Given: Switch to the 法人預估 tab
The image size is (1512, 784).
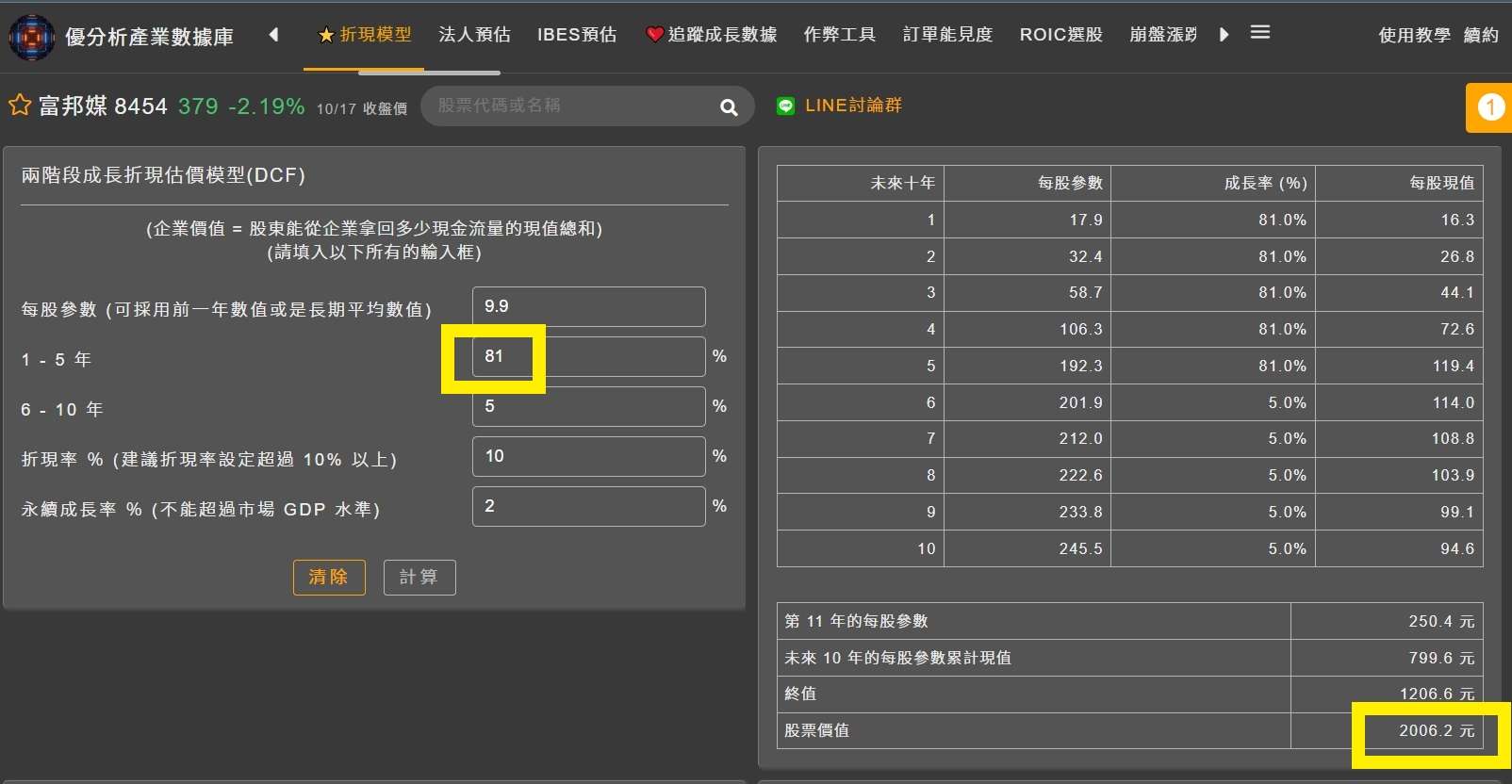Looking at the screenshot, I should pyautogui.click(x=474, y=35).
